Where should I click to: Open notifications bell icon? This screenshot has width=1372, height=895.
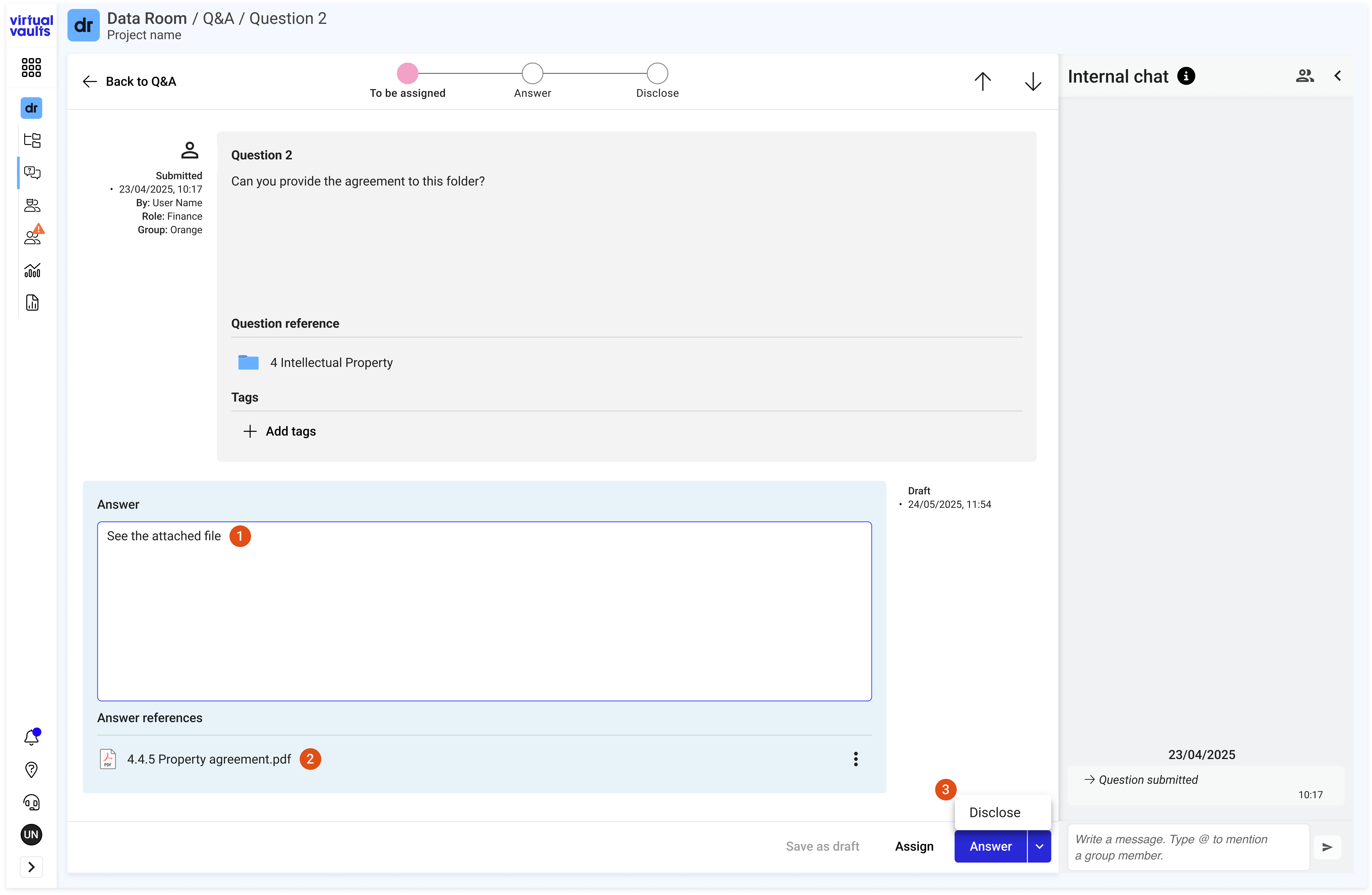32,737
